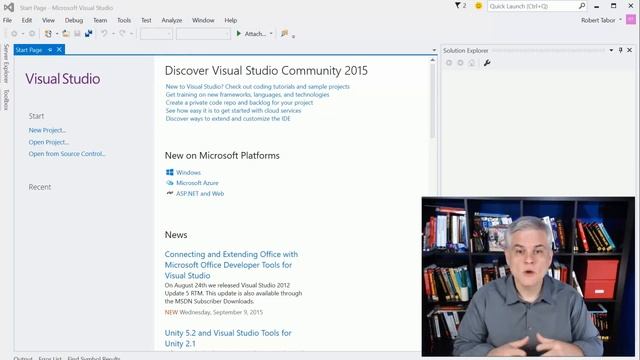Click the New Project toolbar icon
Viewport: 640px width, 360px height.
pos(48,34)
